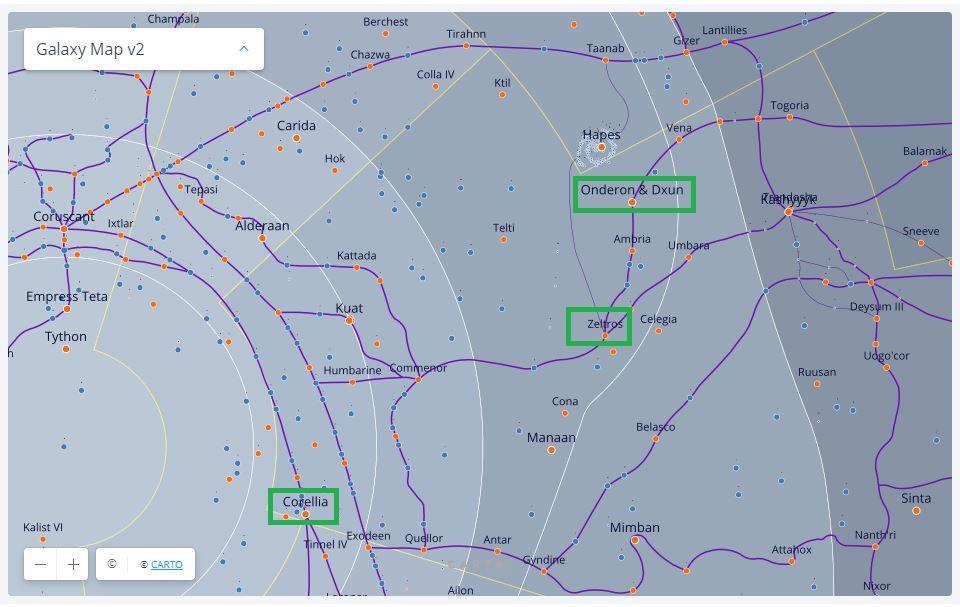
Task: Open the CARTO attribution link
Action: click(x=167, y=564)
